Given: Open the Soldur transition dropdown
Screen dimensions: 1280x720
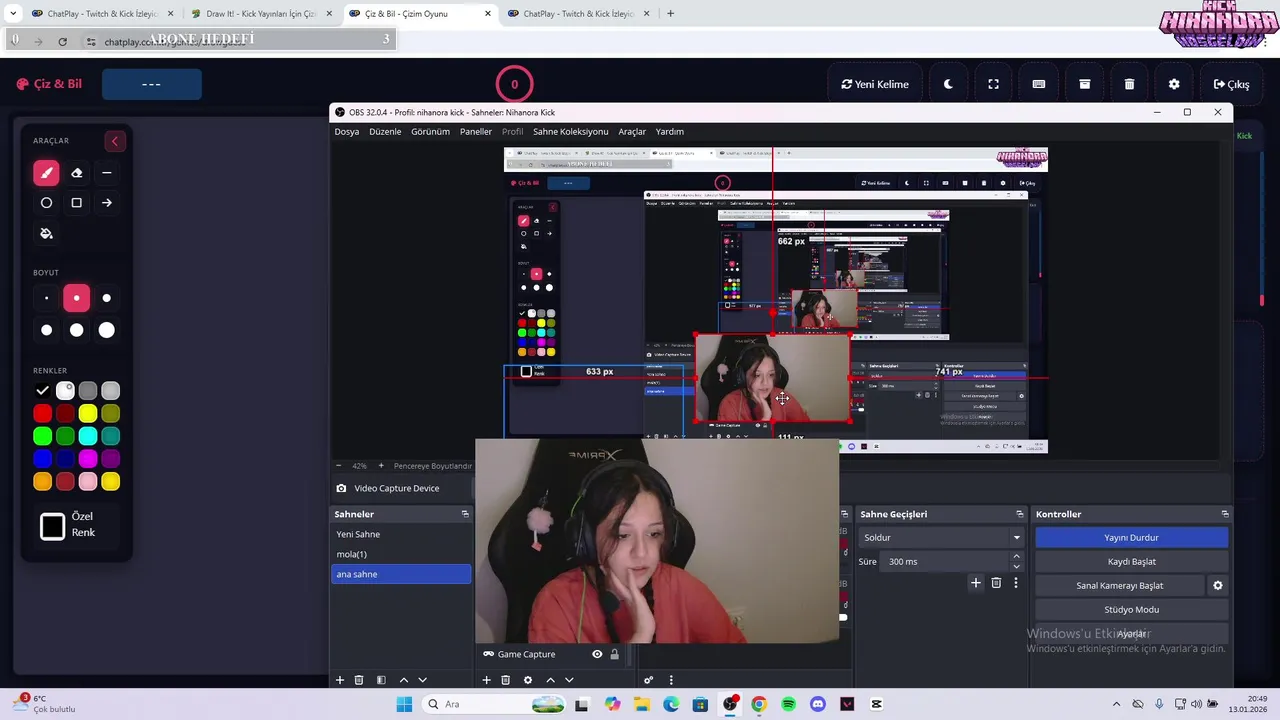Looking at the screenshot, I should click(942, 538).
